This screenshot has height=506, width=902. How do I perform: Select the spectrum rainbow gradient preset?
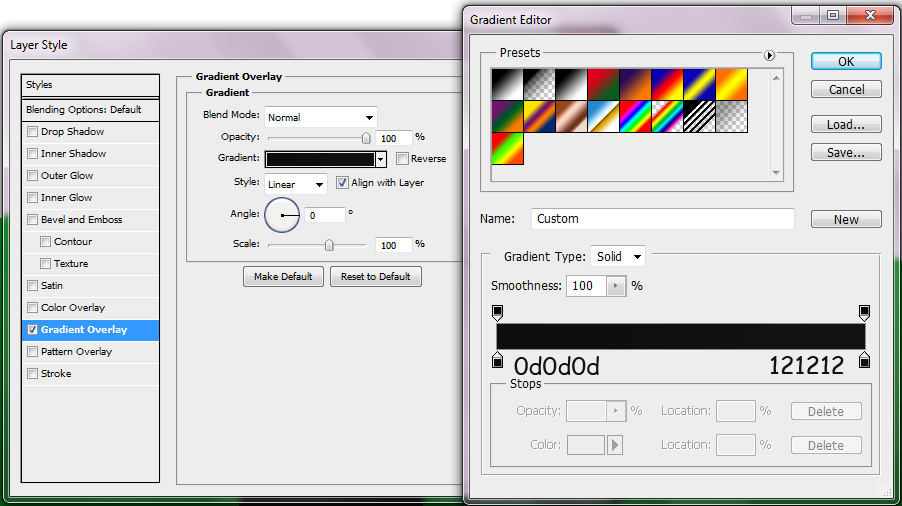tap(636, 117)
